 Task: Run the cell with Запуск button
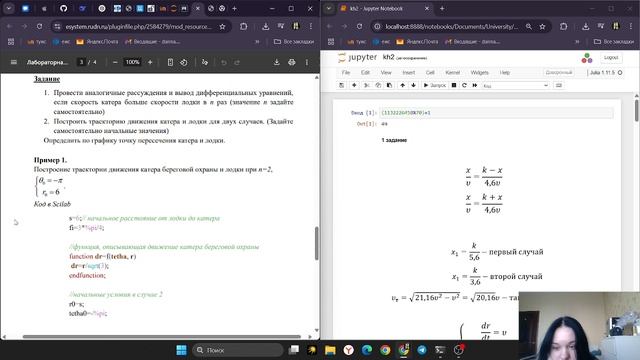pyautogui.click(x=434, y=85)
